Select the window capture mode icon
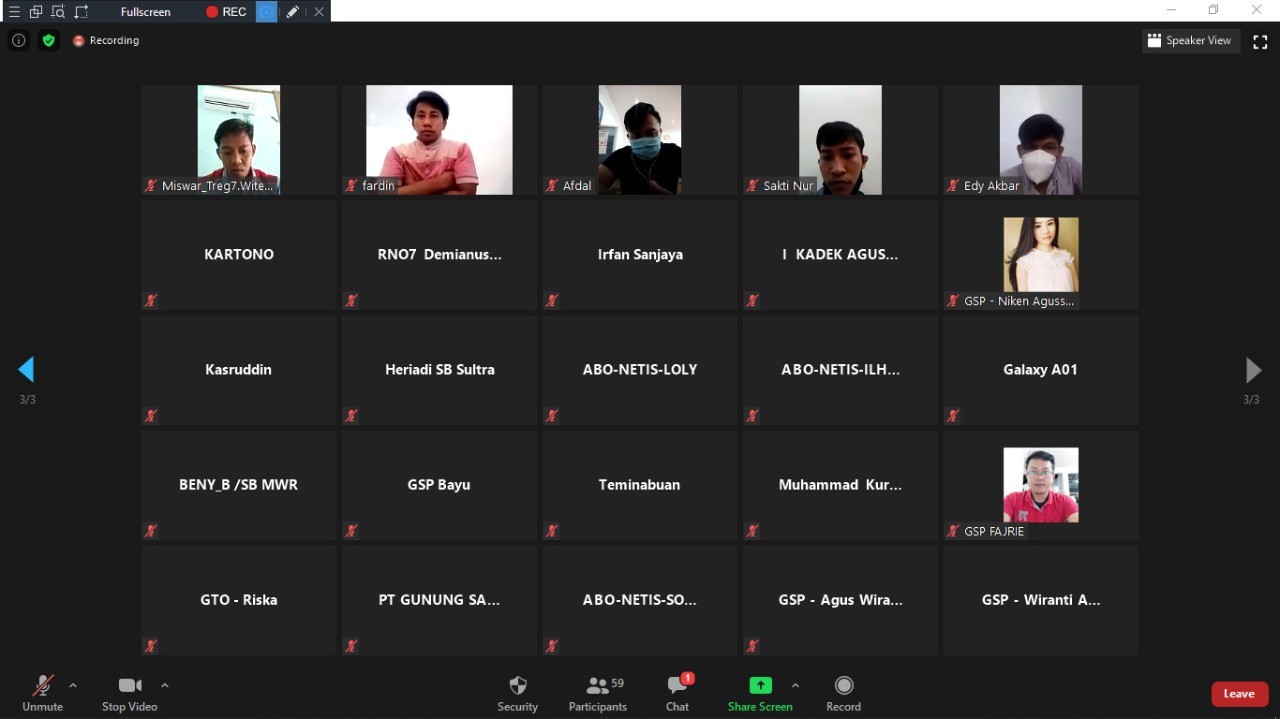This screenshot has width=1280, height=719. pyautogui.click(x=36, y=12)
